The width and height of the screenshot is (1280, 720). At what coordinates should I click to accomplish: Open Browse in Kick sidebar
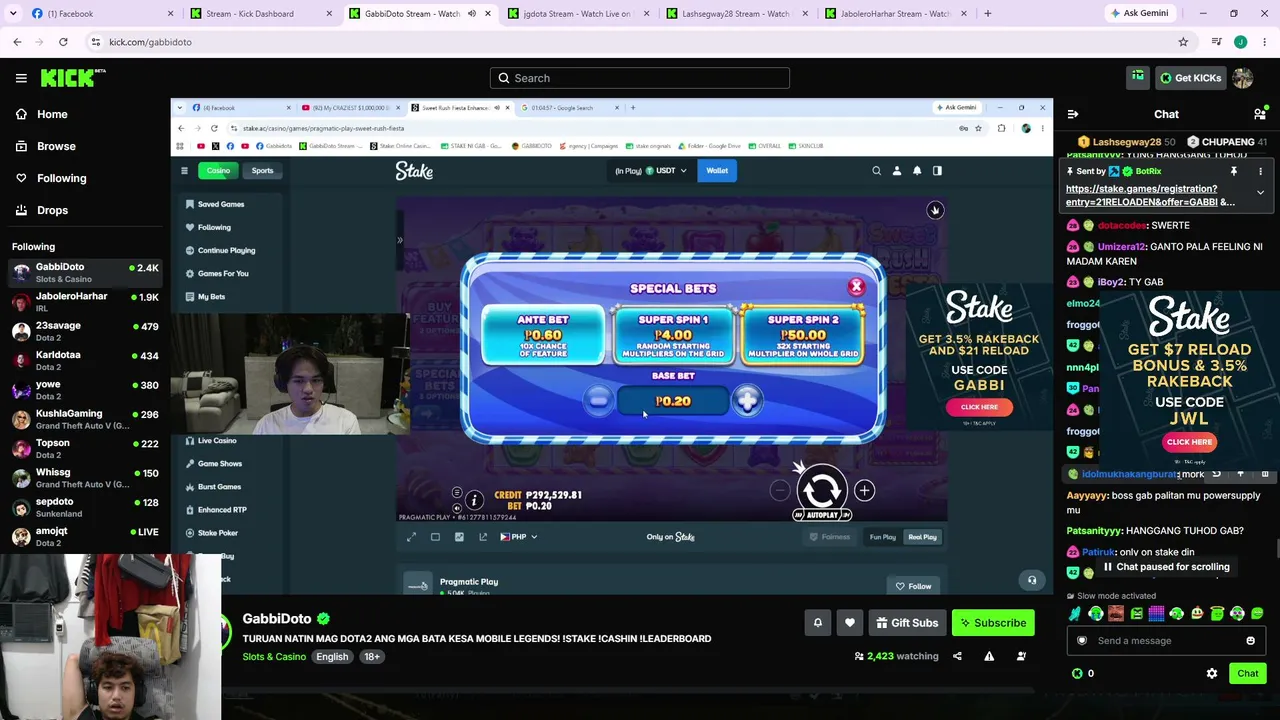coord(56,146)
